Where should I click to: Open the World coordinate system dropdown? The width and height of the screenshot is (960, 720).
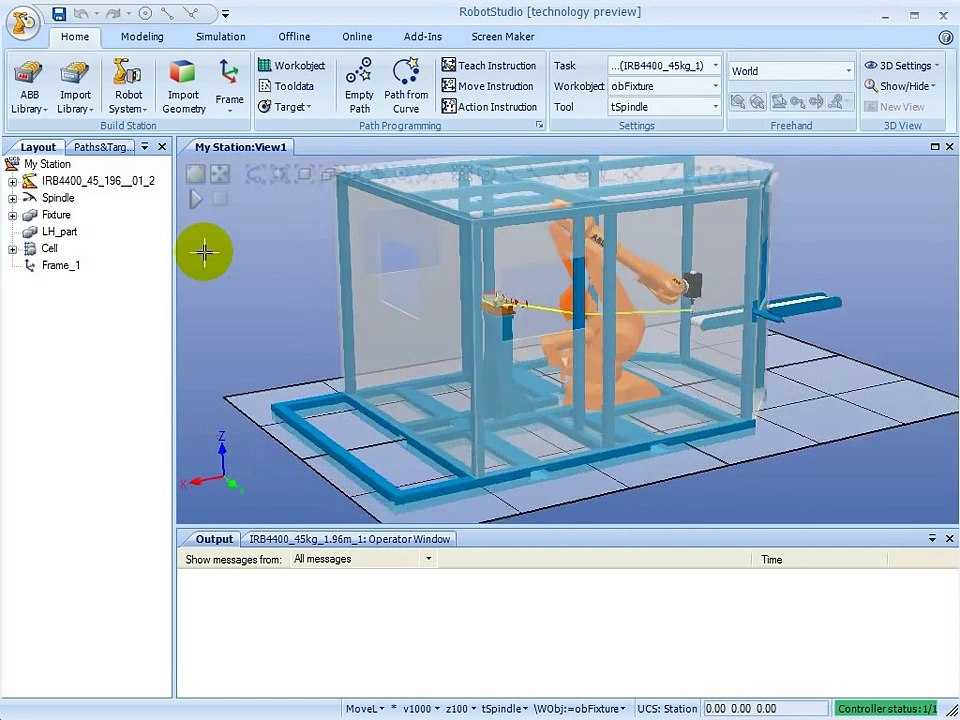(x=791, y=71)
